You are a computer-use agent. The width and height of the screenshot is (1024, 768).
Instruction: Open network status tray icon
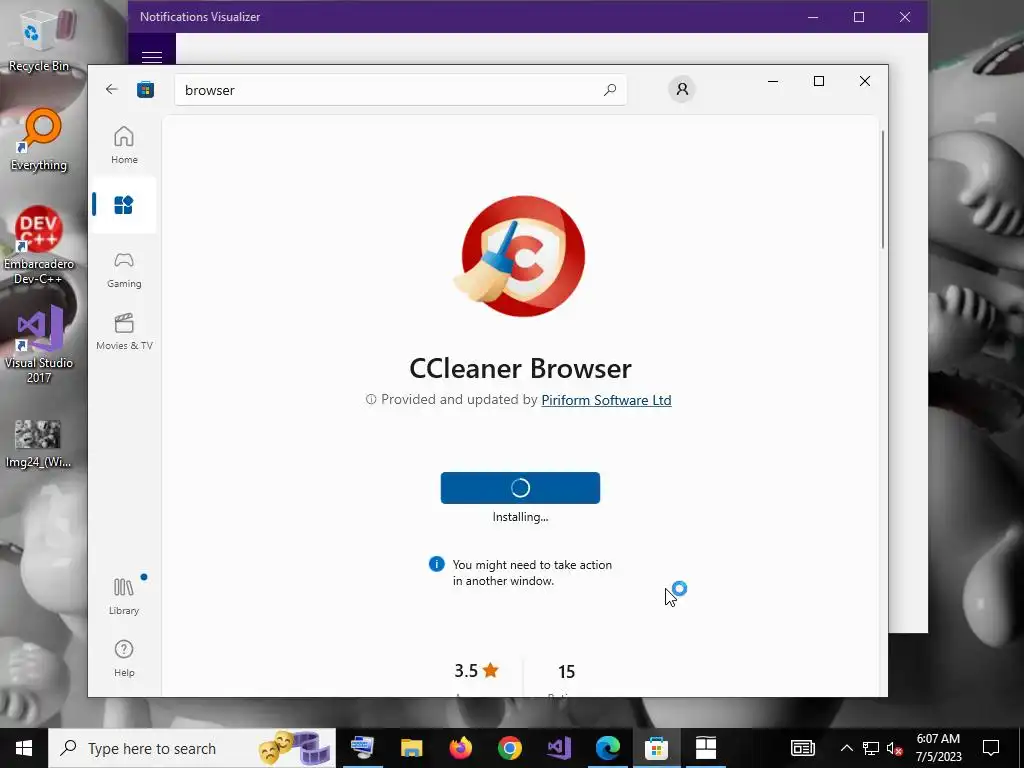click(871, 748)
